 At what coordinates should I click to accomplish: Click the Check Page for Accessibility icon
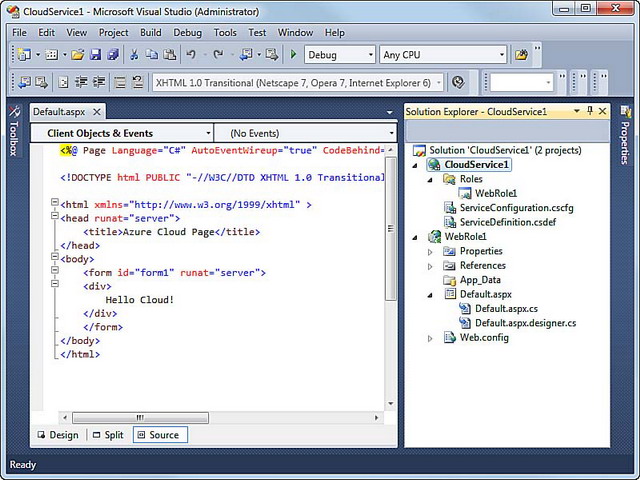(458, 82)
